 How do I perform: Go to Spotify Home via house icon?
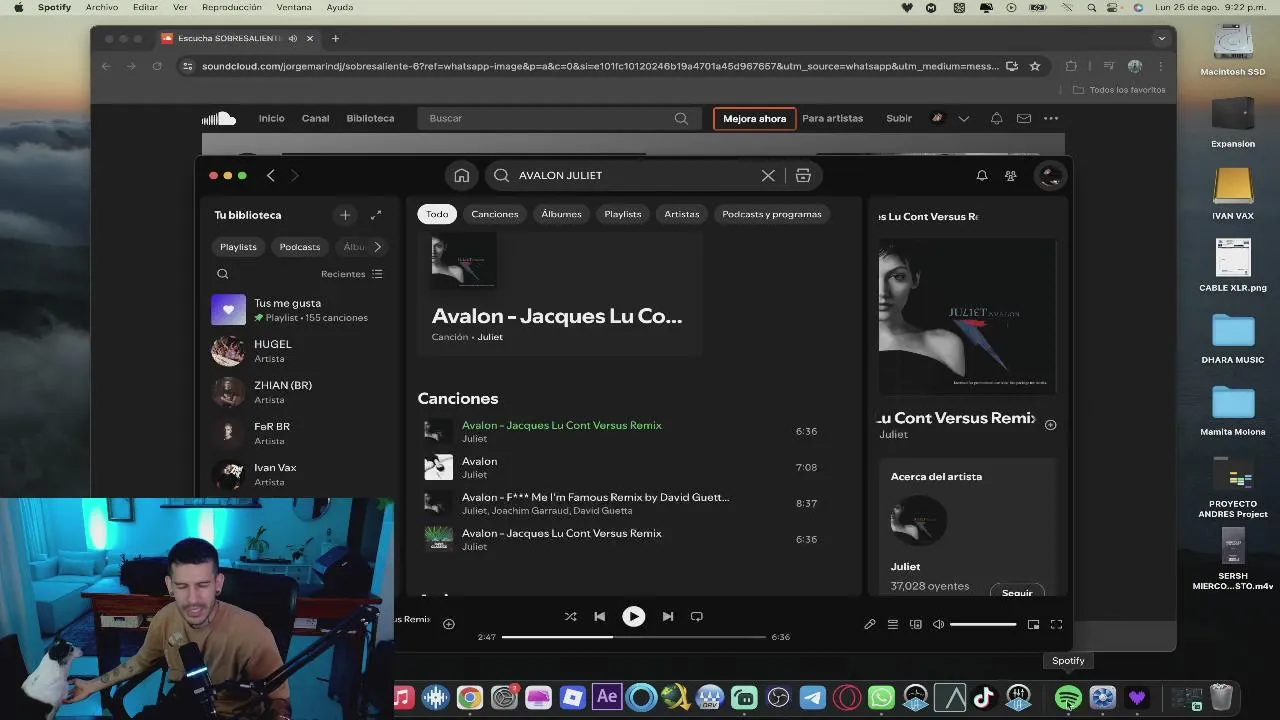coord(461,175)
